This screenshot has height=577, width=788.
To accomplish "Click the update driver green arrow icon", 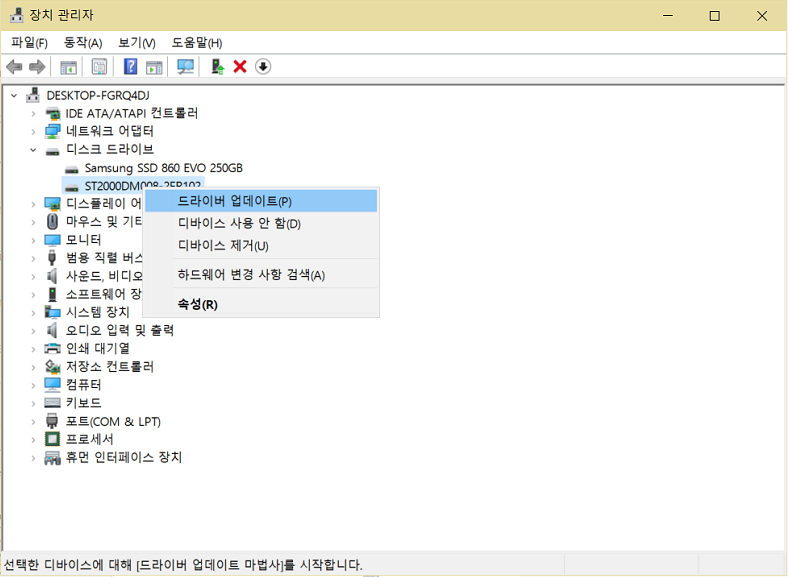I will click(x=217, y=66).
